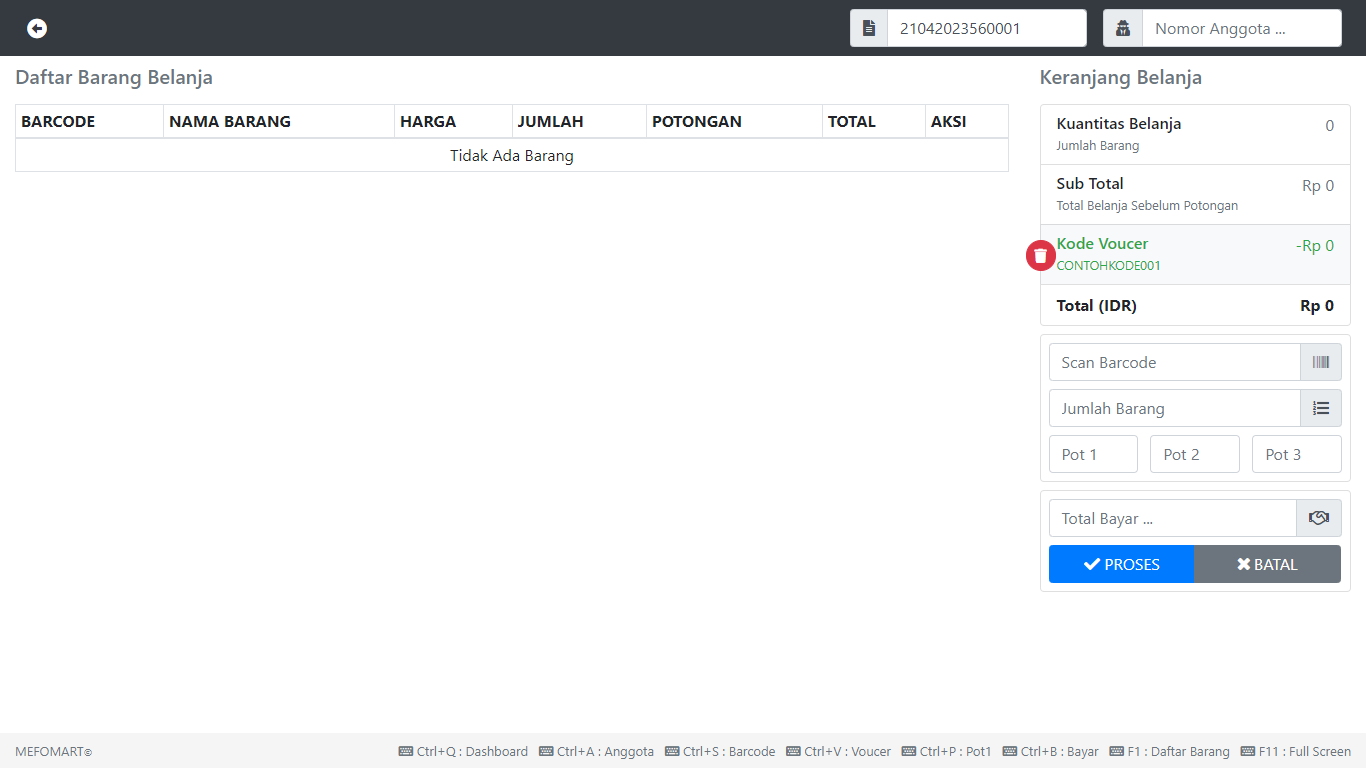Click the Kode Voucer label
The image size is (1366, 768).
pos(1102,243)
